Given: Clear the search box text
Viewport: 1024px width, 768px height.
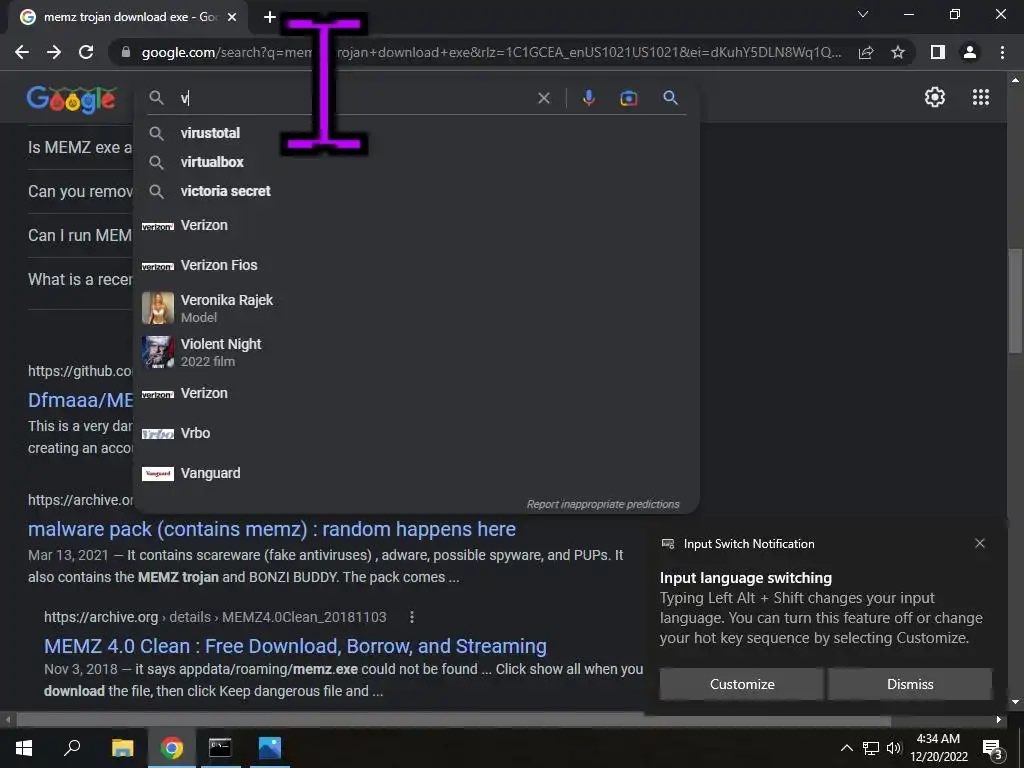Looking at the screenshot, I should click(543, 98).
